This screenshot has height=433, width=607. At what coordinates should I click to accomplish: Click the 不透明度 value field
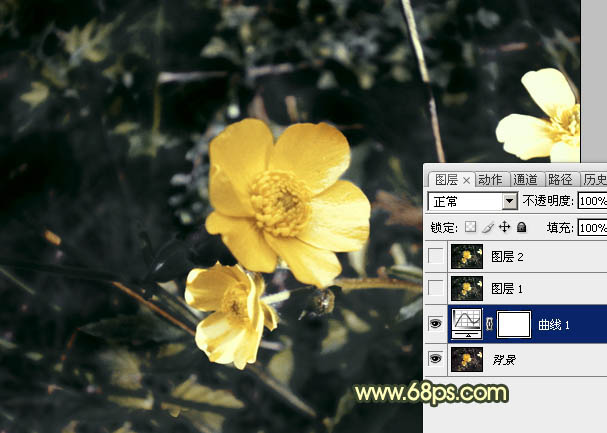(592, 201)
